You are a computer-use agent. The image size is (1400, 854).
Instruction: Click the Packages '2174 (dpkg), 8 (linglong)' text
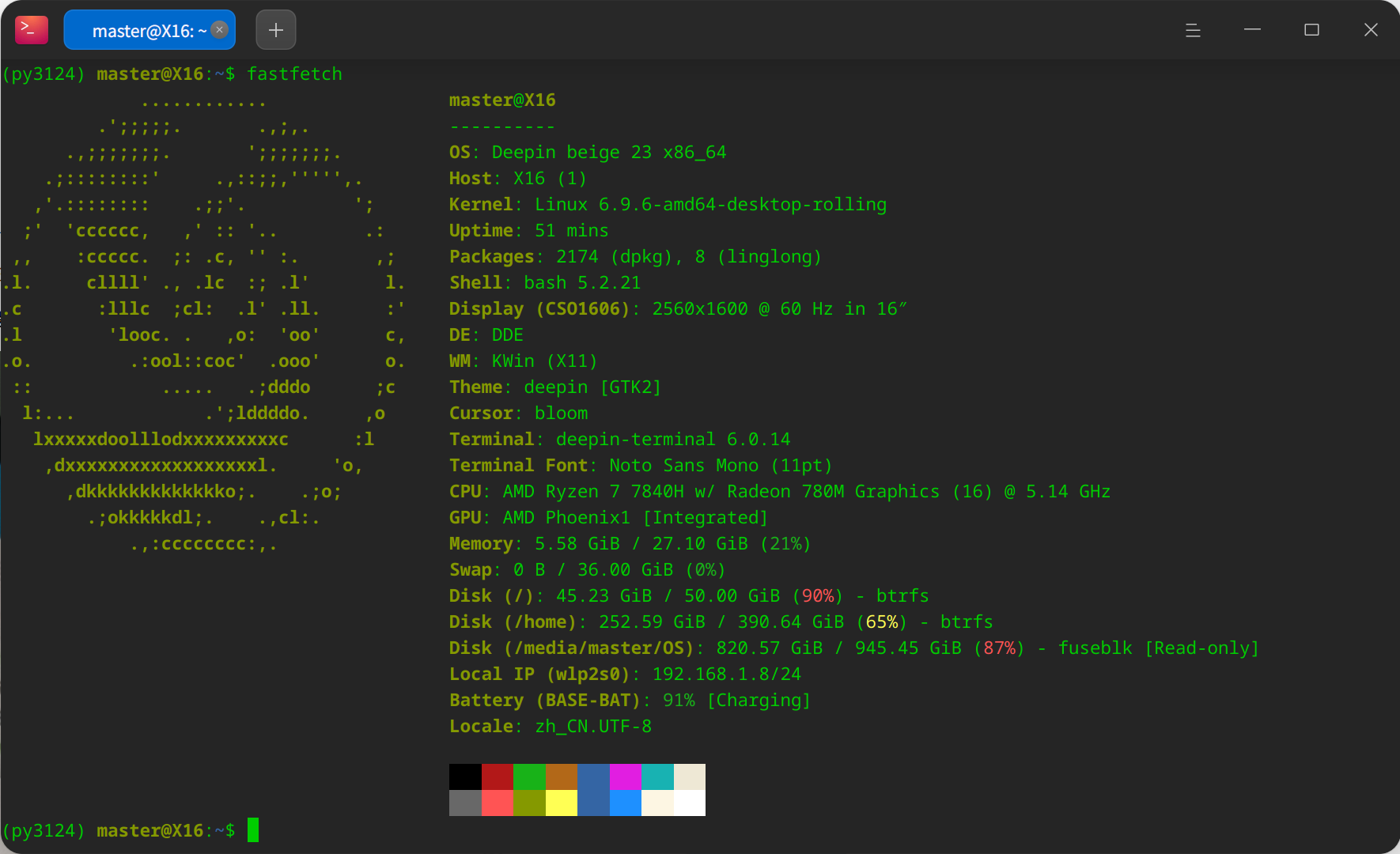689,256
